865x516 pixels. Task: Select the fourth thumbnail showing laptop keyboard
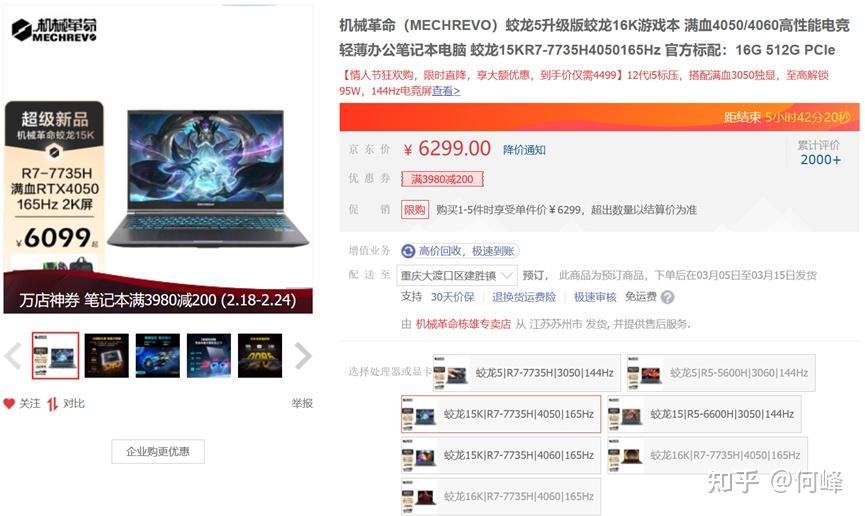pos(209,355)
